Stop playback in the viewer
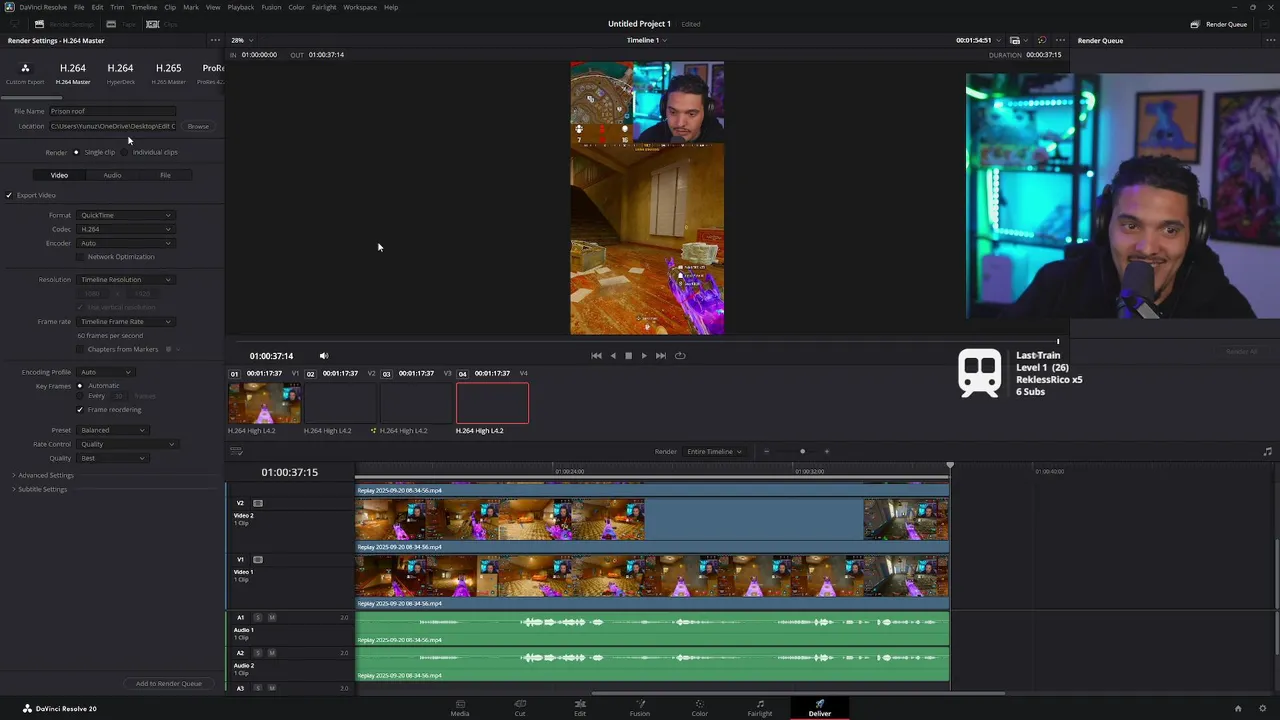1280x720 pixels. (628, 356)
